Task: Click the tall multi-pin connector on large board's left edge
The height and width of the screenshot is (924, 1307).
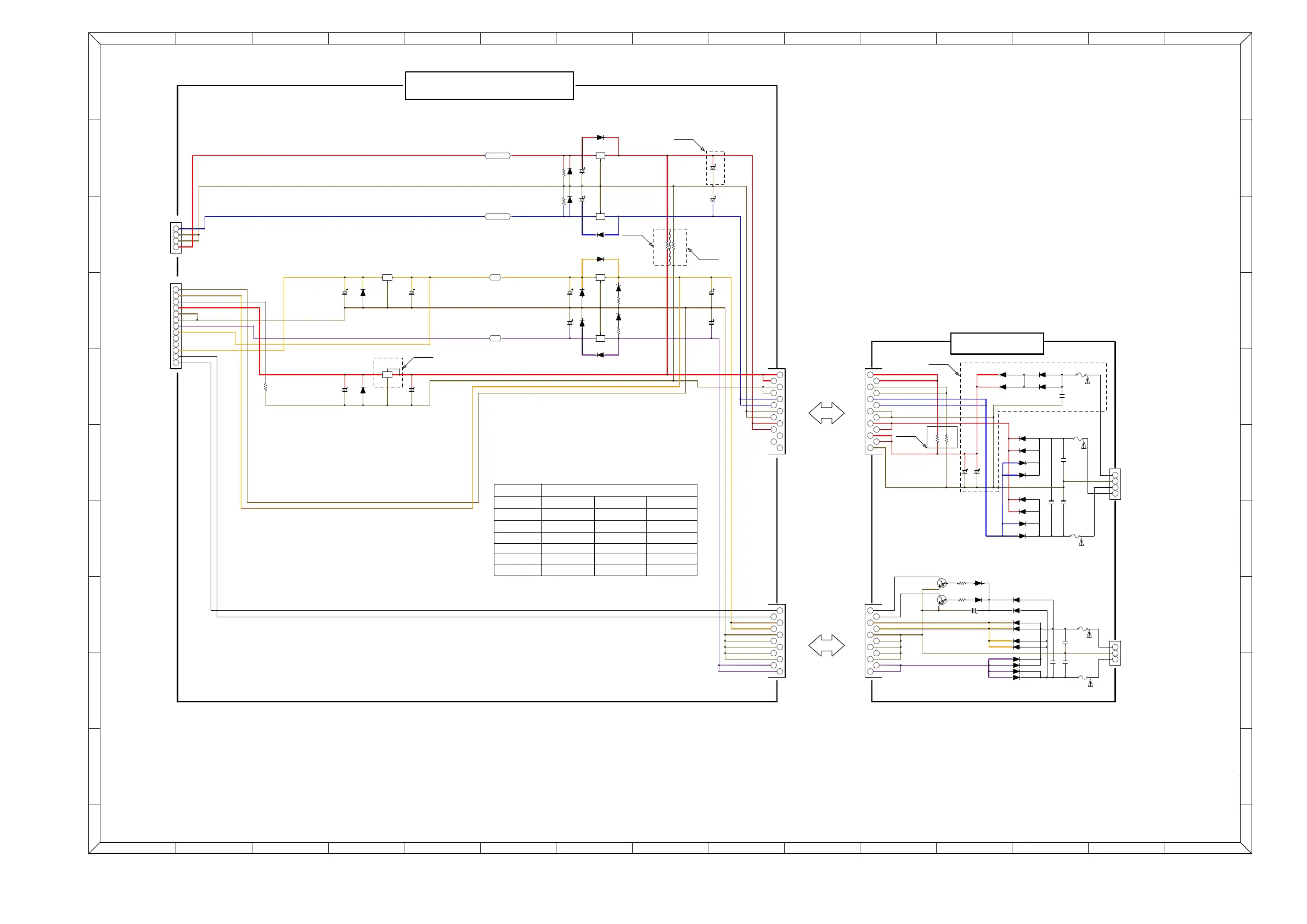Action: tap(176, 325)
